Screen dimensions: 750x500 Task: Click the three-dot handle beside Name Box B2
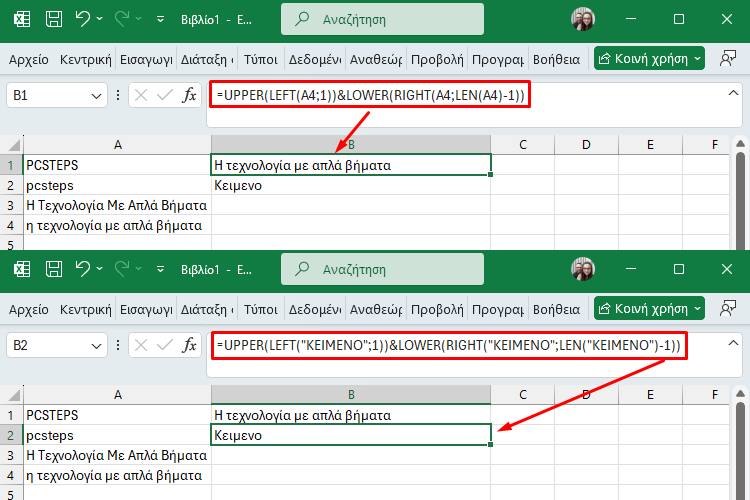click(x=118, y=345)
